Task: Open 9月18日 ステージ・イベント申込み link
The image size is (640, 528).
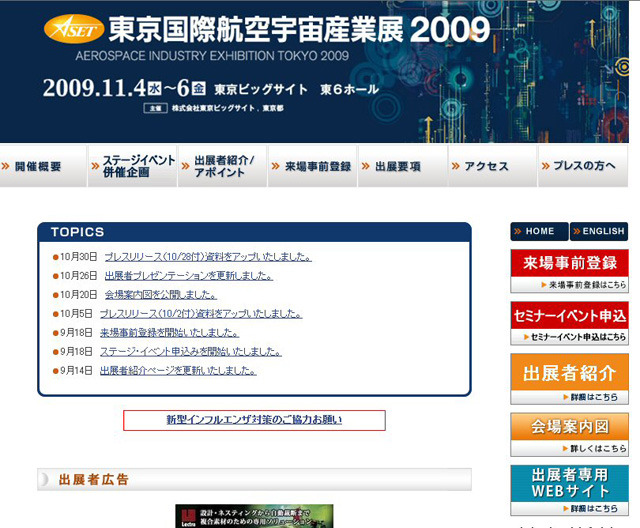Action: [191, 351]
